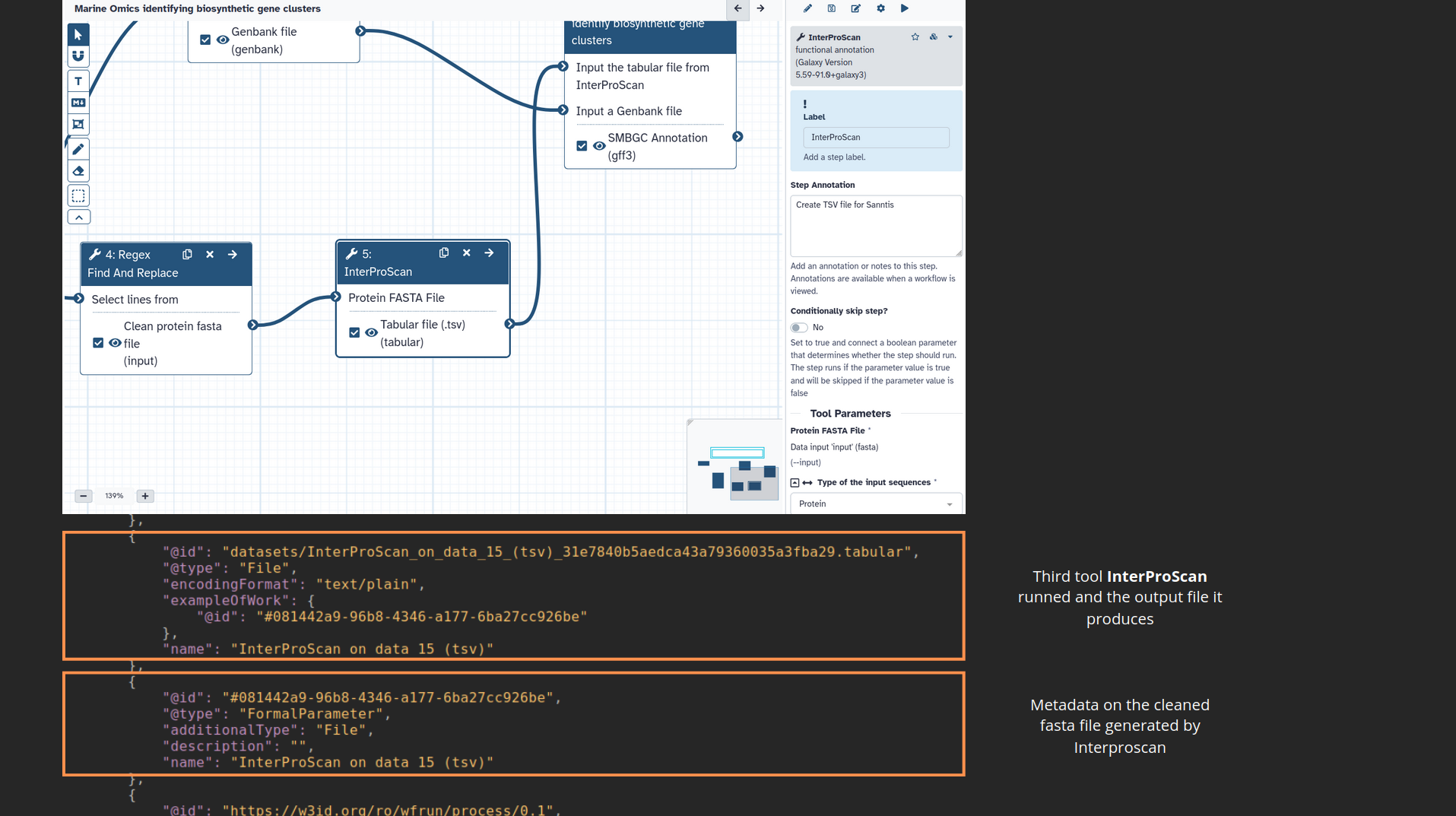Select the frame comment tool
Image resolution: width=1456 pixels, height=816 pixels.
(x=78, y=124)
